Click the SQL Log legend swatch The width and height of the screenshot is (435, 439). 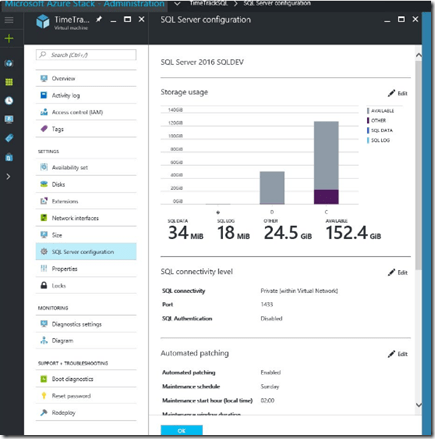(x=368, y=140)
